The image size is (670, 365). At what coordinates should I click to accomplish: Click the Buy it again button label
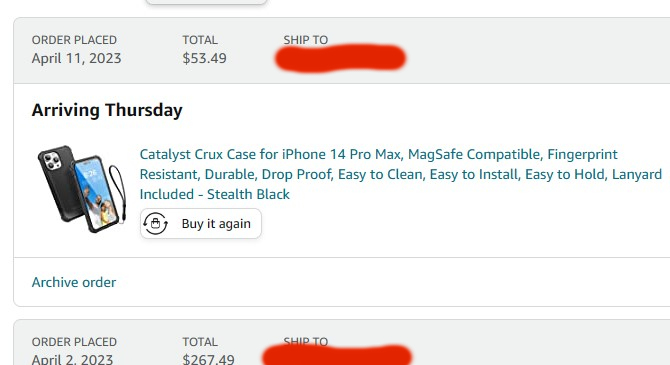click(216, 224)
